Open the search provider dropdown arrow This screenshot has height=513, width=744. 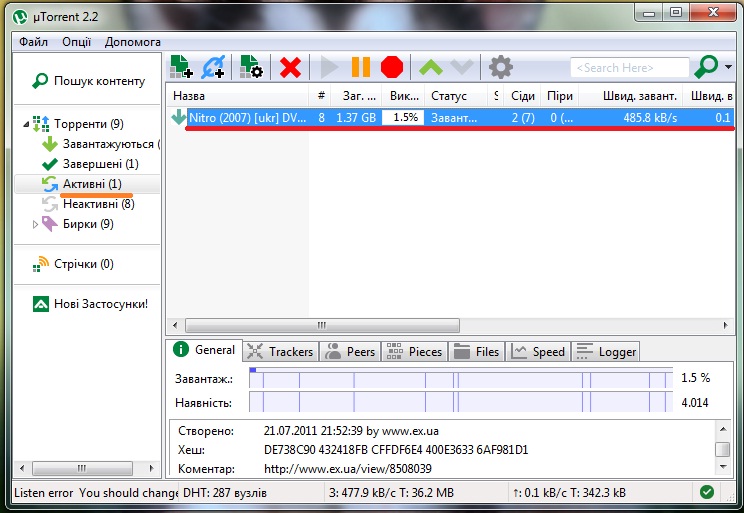click(x=728, y=67)
